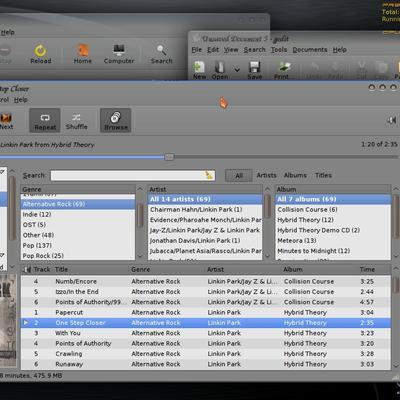Skip to Next track
The height and width of the screenshot is (400, 400).
(x=6, y=121)
